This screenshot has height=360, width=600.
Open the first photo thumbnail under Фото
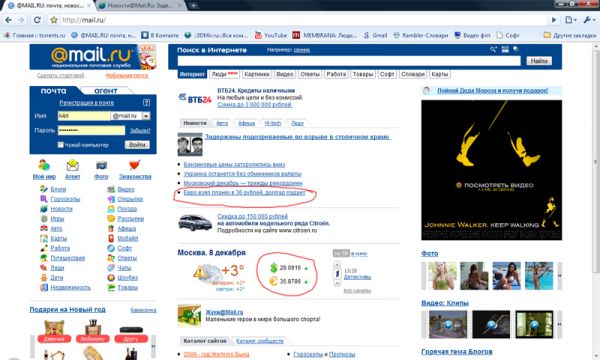click(x=442, y=275)
